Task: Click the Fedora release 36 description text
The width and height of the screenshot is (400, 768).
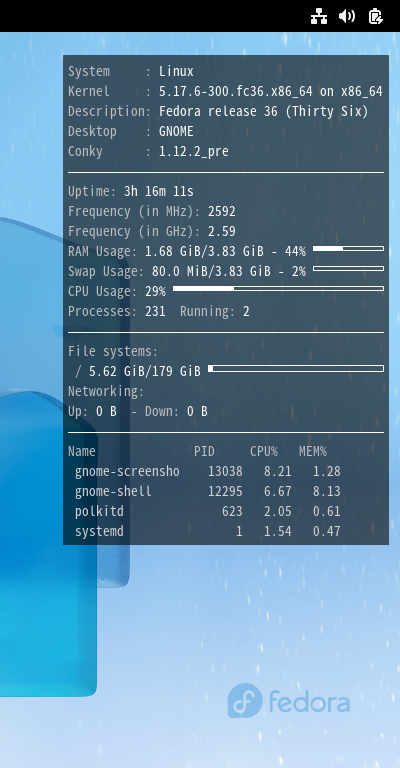Action: pyautogui.click(x=263, y=112)
